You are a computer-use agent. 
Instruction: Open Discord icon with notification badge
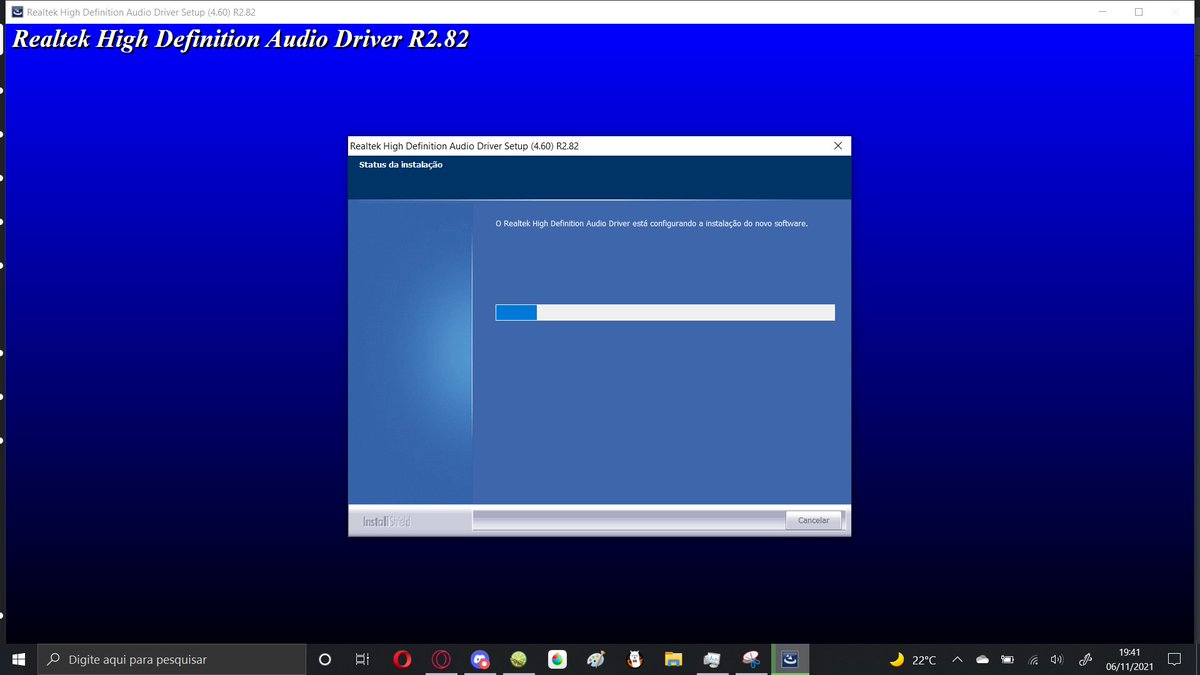tap(480, 660)
